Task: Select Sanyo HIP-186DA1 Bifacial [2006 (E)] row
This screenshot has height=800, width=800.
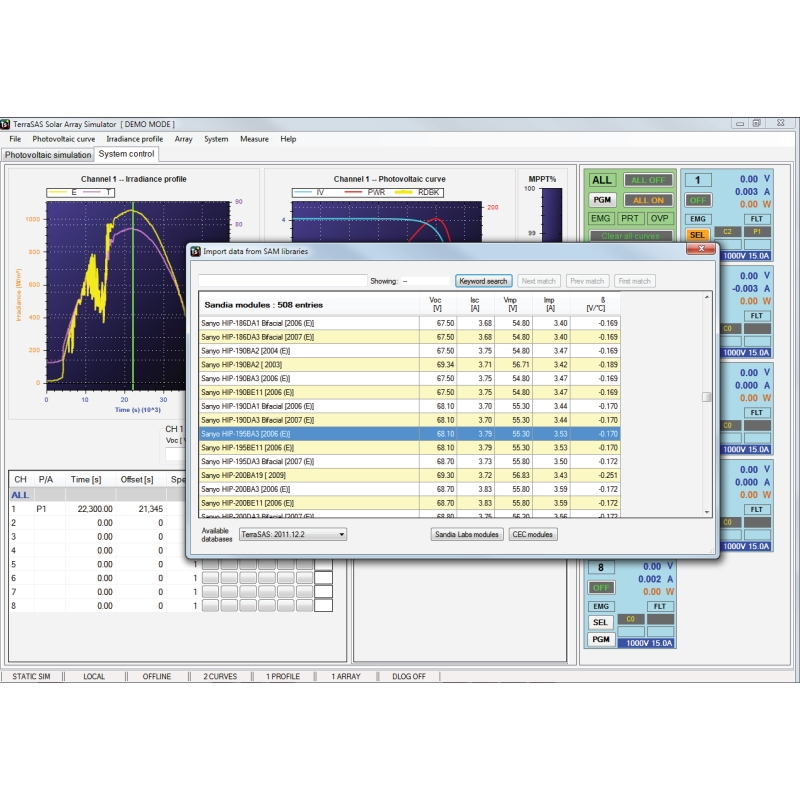Action: tap(409, 323)
